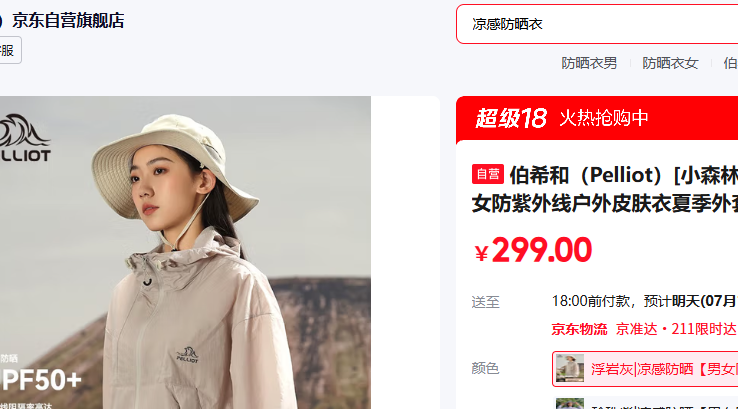The height and width of the screenshot is (409, 738).
Task: Click the 京东物流 logistics label
Action: [x=579, y=329]
